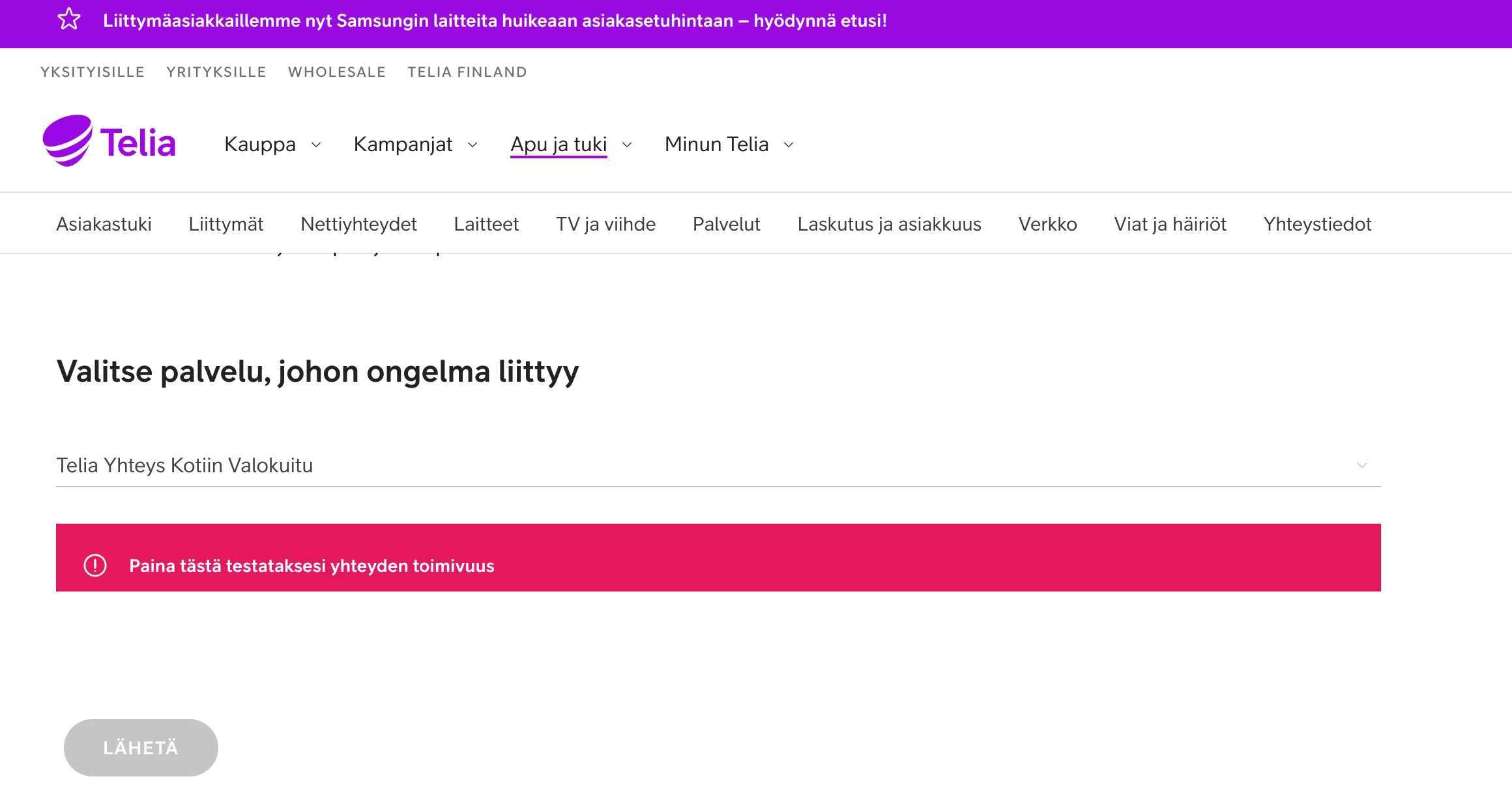This screenshot has width=1512, height=796.
Task: Click the Lähetä button
Action: [141, 747]
